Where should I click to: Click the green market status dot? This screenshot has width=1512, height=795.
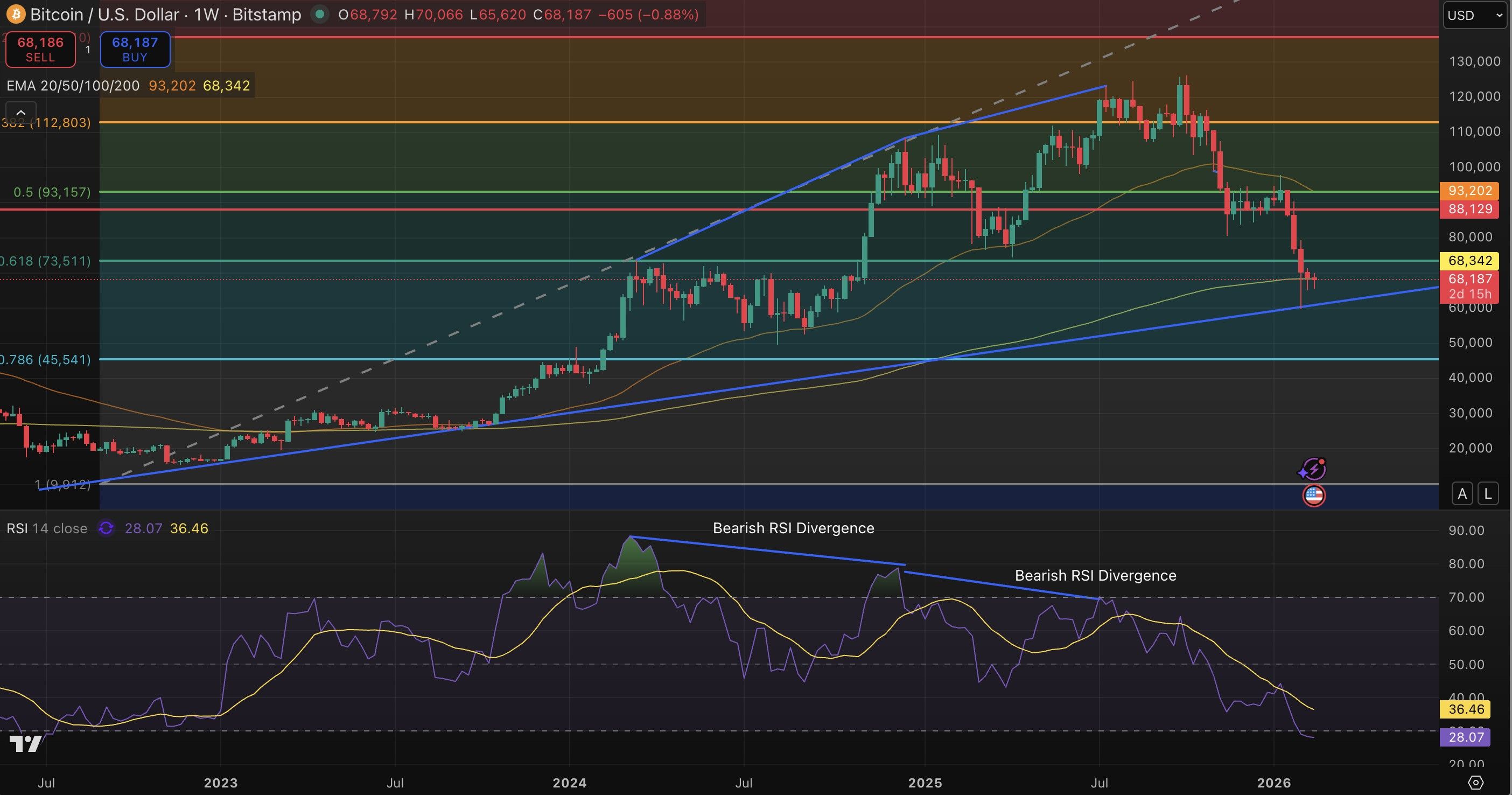click(x=319, y=14)
